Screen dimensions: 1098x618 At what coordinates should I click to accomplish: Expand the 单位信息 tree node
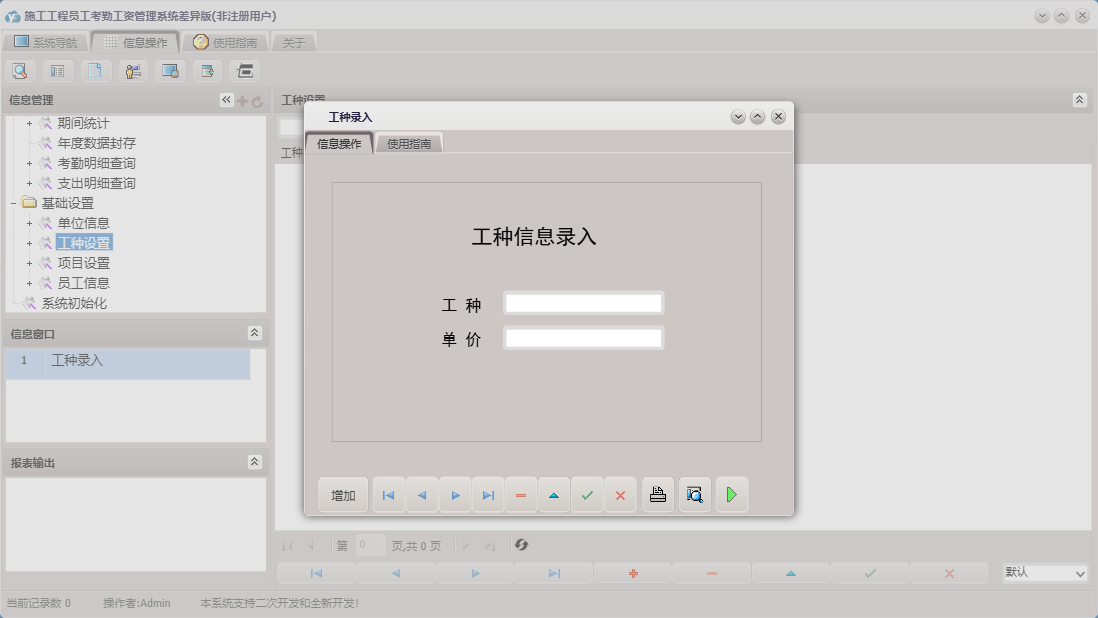[x=29, y=223]
